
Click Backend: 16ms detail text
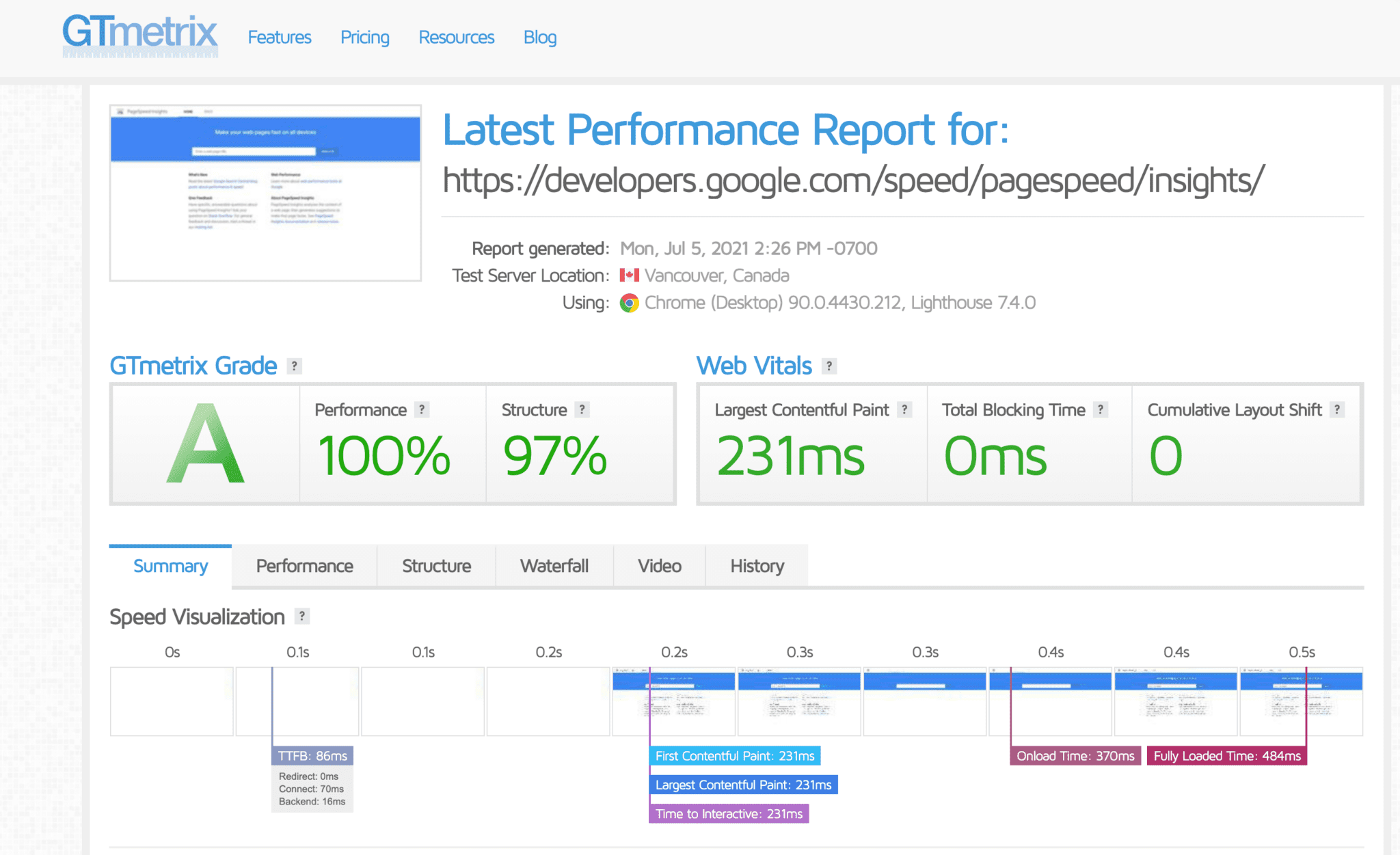click(x=312, y=802)
